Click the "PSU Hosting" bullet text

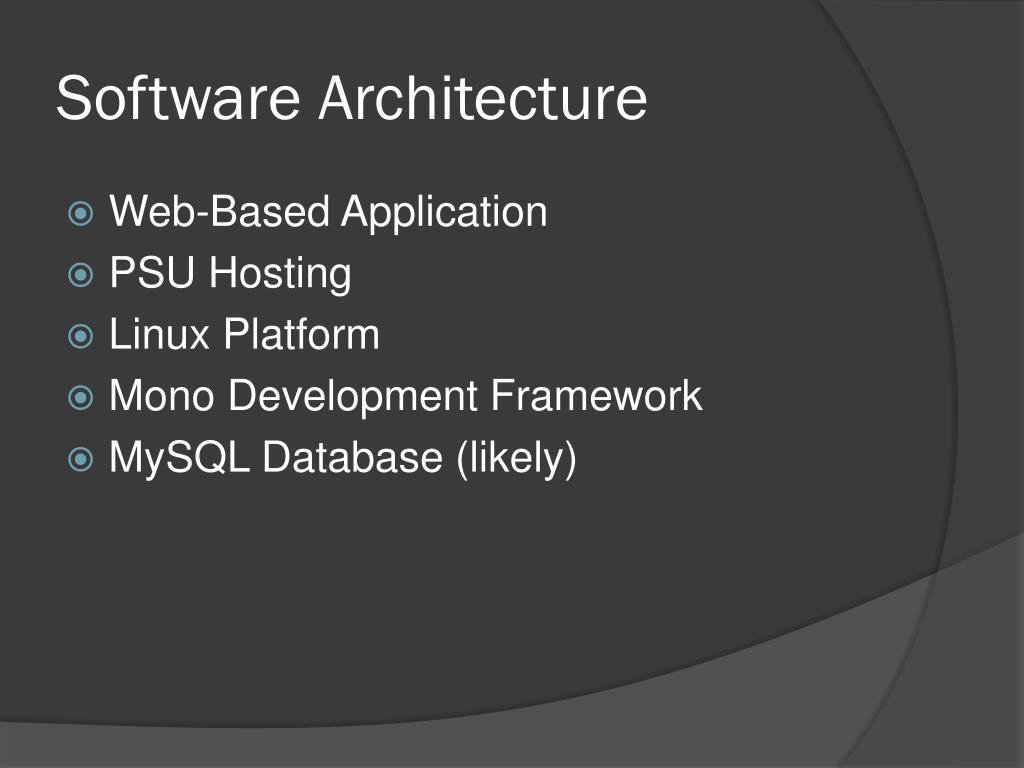point(230,273)
